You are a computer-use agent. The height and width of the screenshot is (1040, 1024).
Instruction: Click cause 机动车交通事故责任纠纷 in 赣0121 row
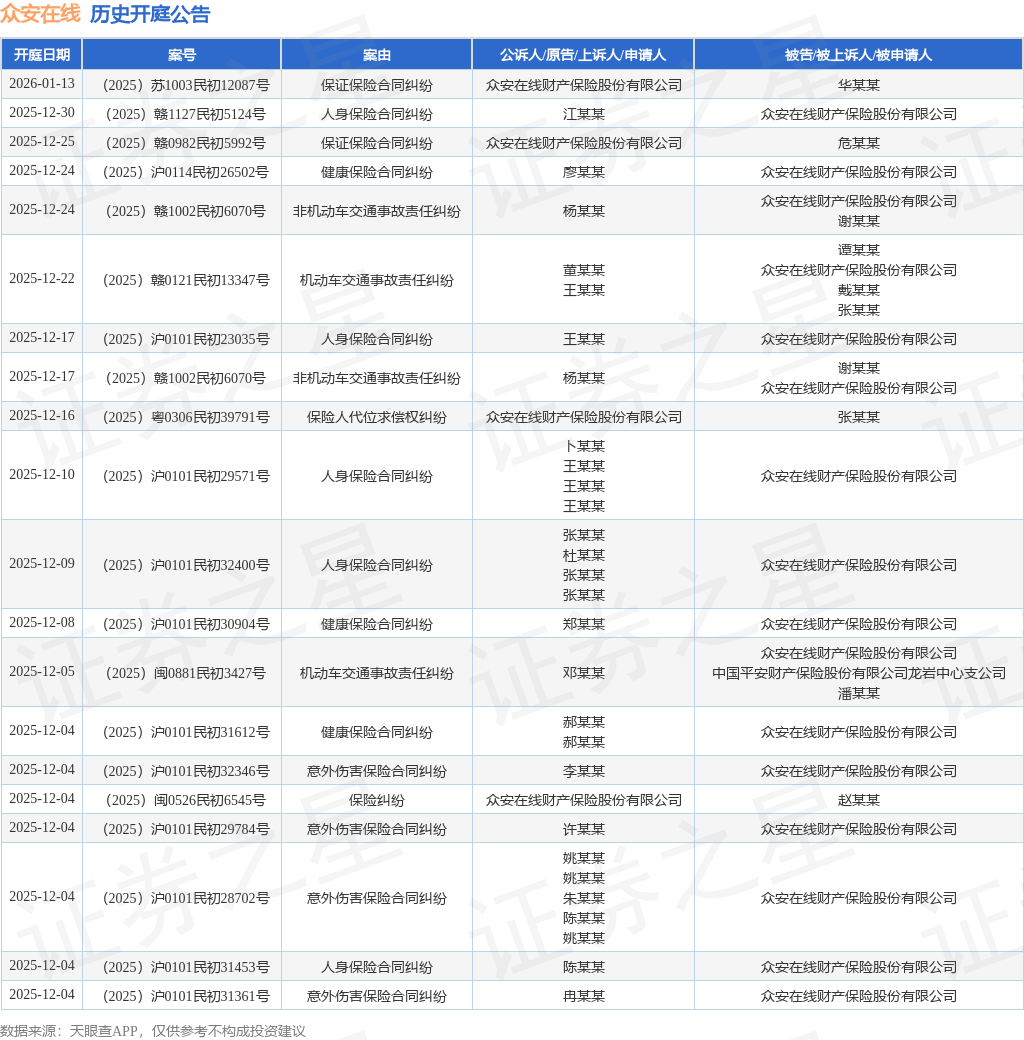point(377,280)
